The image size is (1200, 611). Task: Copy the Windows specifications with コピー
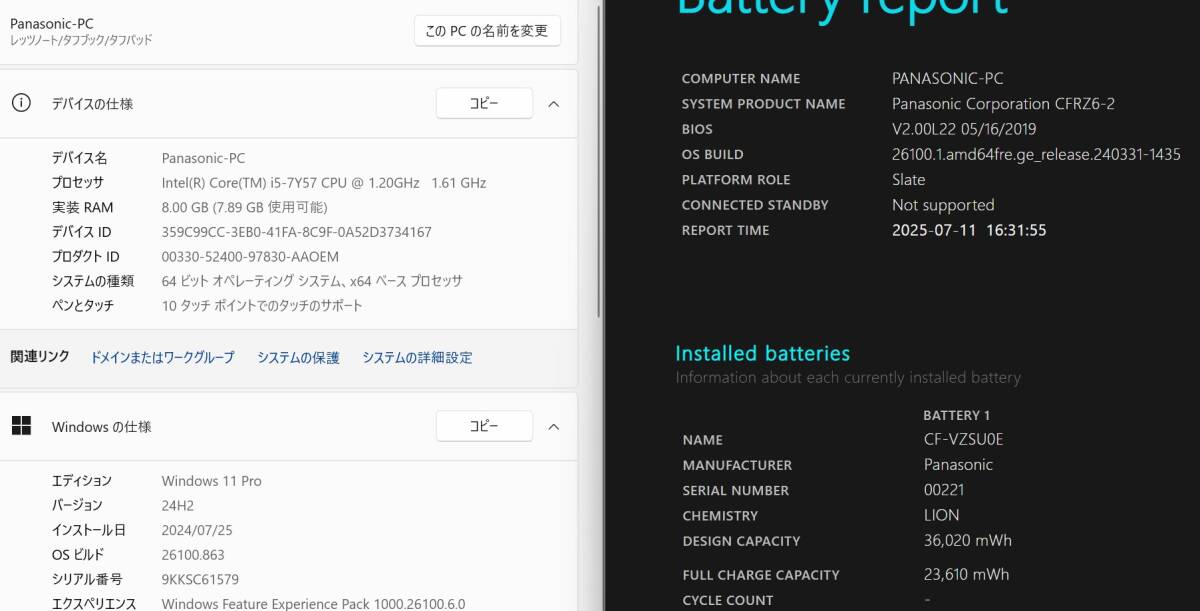(484, 426)
